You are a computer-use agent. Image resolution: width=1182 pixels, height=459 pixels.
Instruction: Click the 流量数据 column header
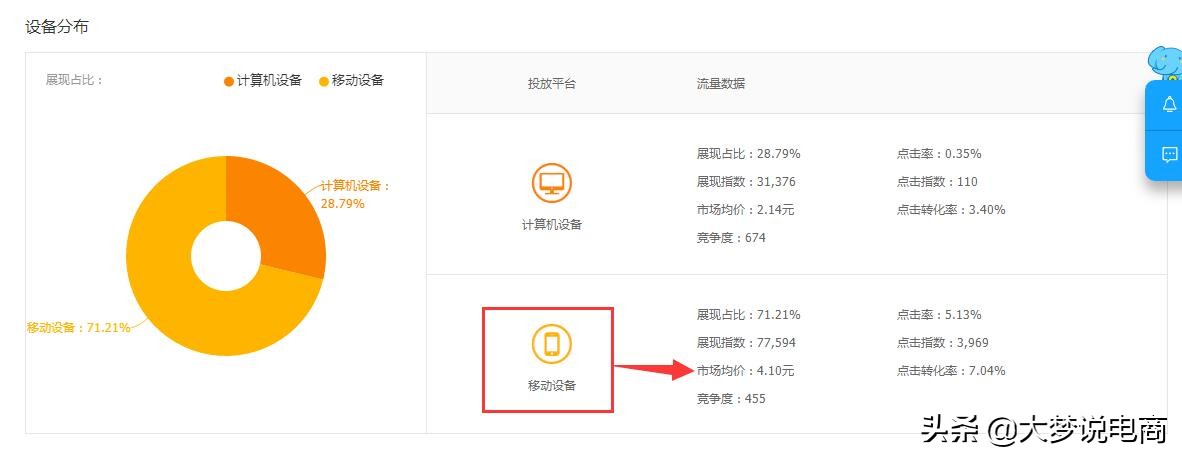pyautogui.click(x=721, y=84)
